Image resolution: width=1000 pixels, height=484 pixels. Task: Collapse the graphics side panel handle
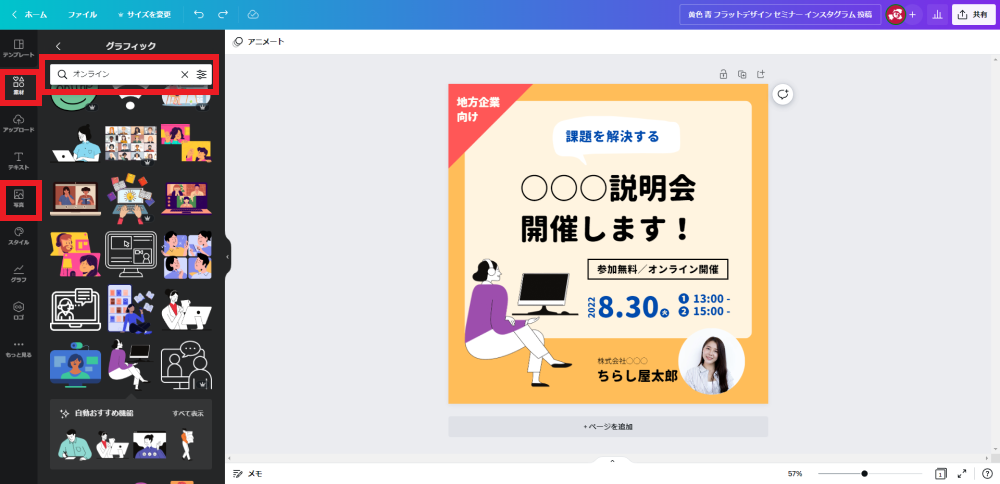pyautogui.click(x=228, y=256)
